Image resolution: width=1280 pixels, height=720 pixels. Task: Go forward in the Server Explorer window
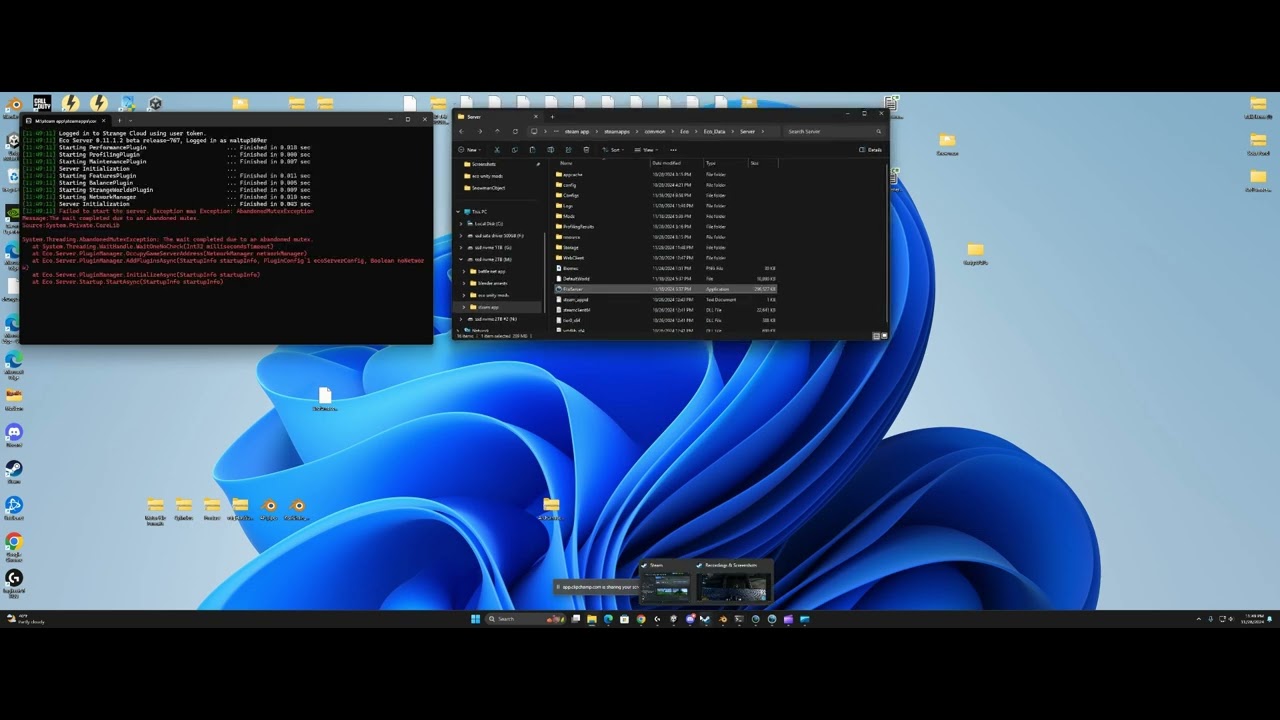tap(479, 131)
